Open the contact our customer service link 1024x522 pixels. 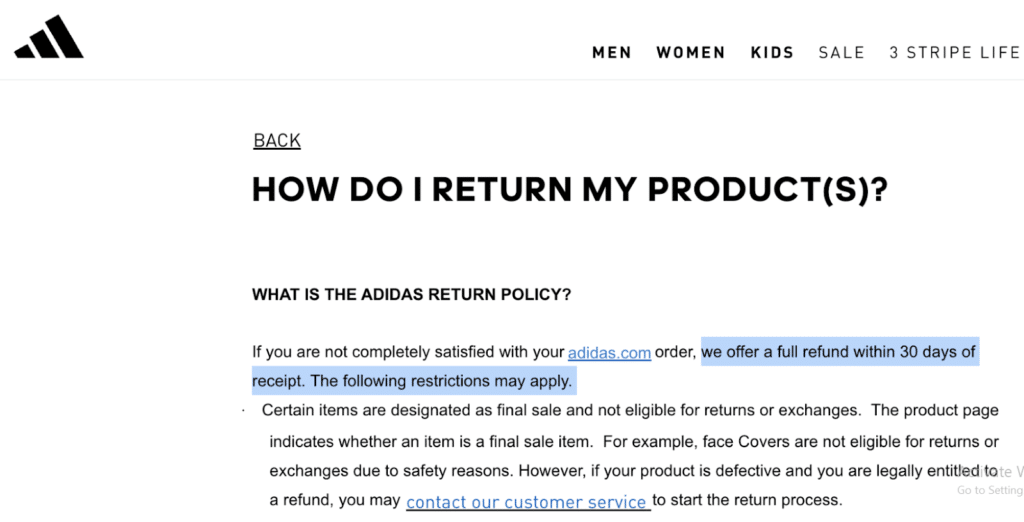(x=526, y=502)
